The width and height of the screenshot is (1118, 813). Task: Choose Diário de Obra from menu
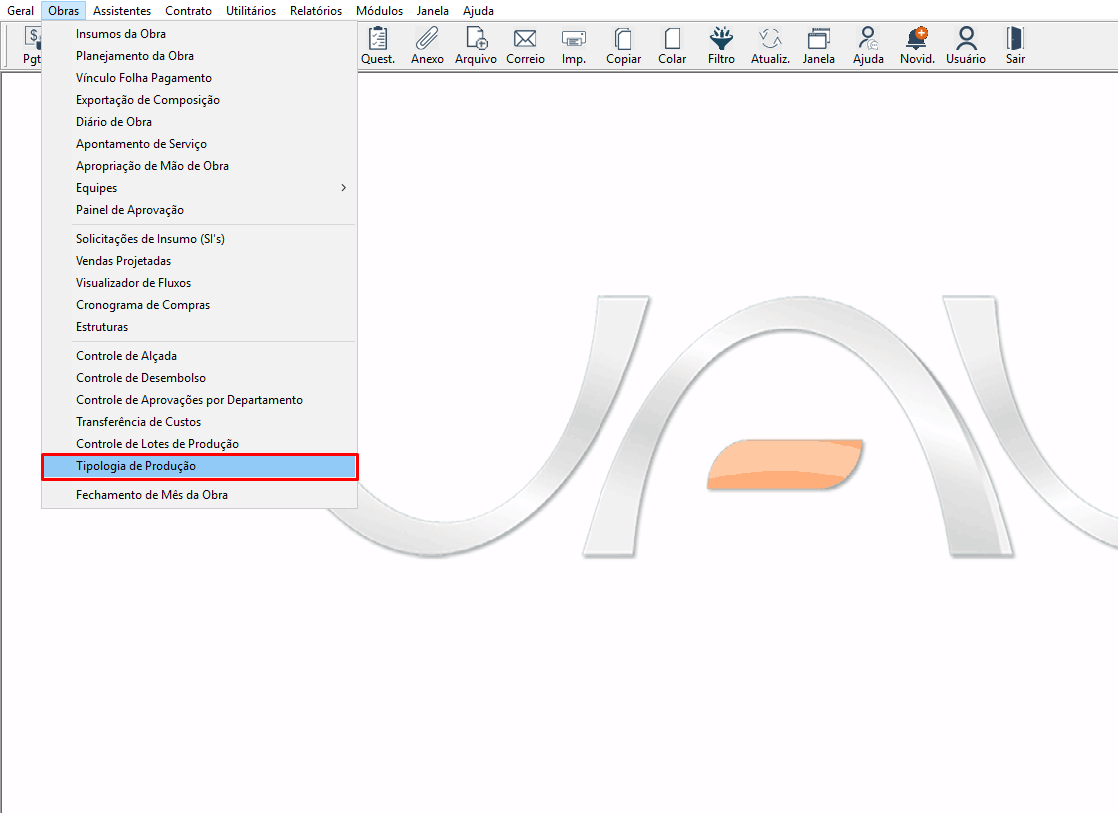point(114,122)
